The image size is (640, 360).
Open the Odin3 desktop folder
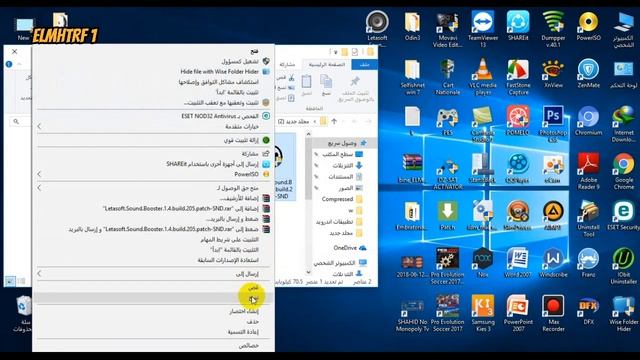412,26
